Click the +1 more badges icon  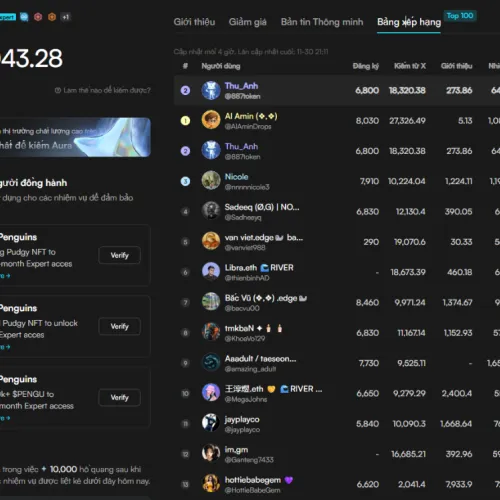[x=66, y=17]
